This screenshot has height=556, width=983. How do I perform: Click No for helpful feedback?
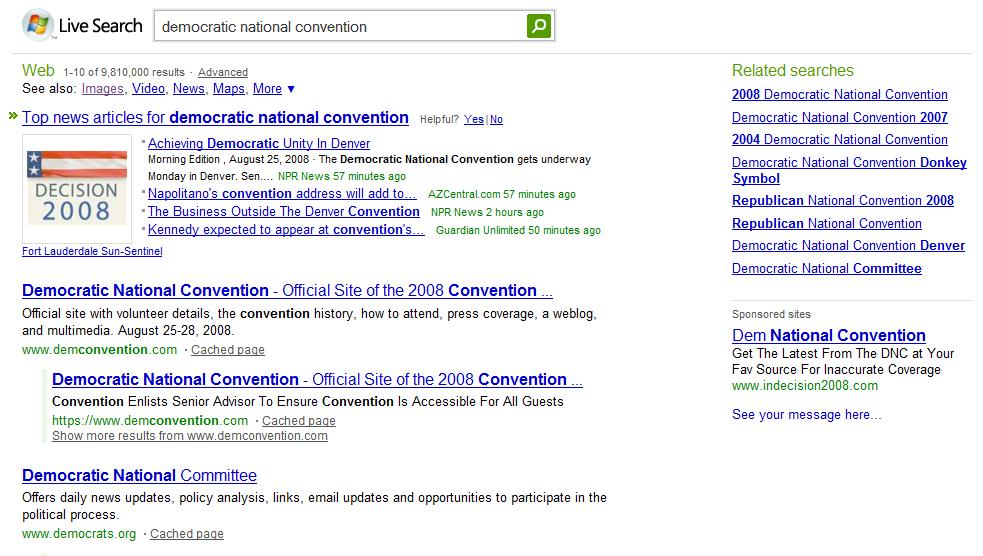pos(496,119)
